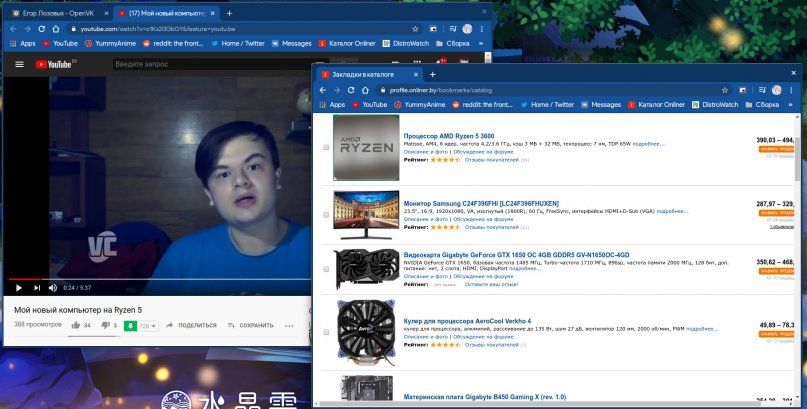The image size is (807, 409).
Task: Expand more actions ellipsis under video
Action: tap(290, 325)
